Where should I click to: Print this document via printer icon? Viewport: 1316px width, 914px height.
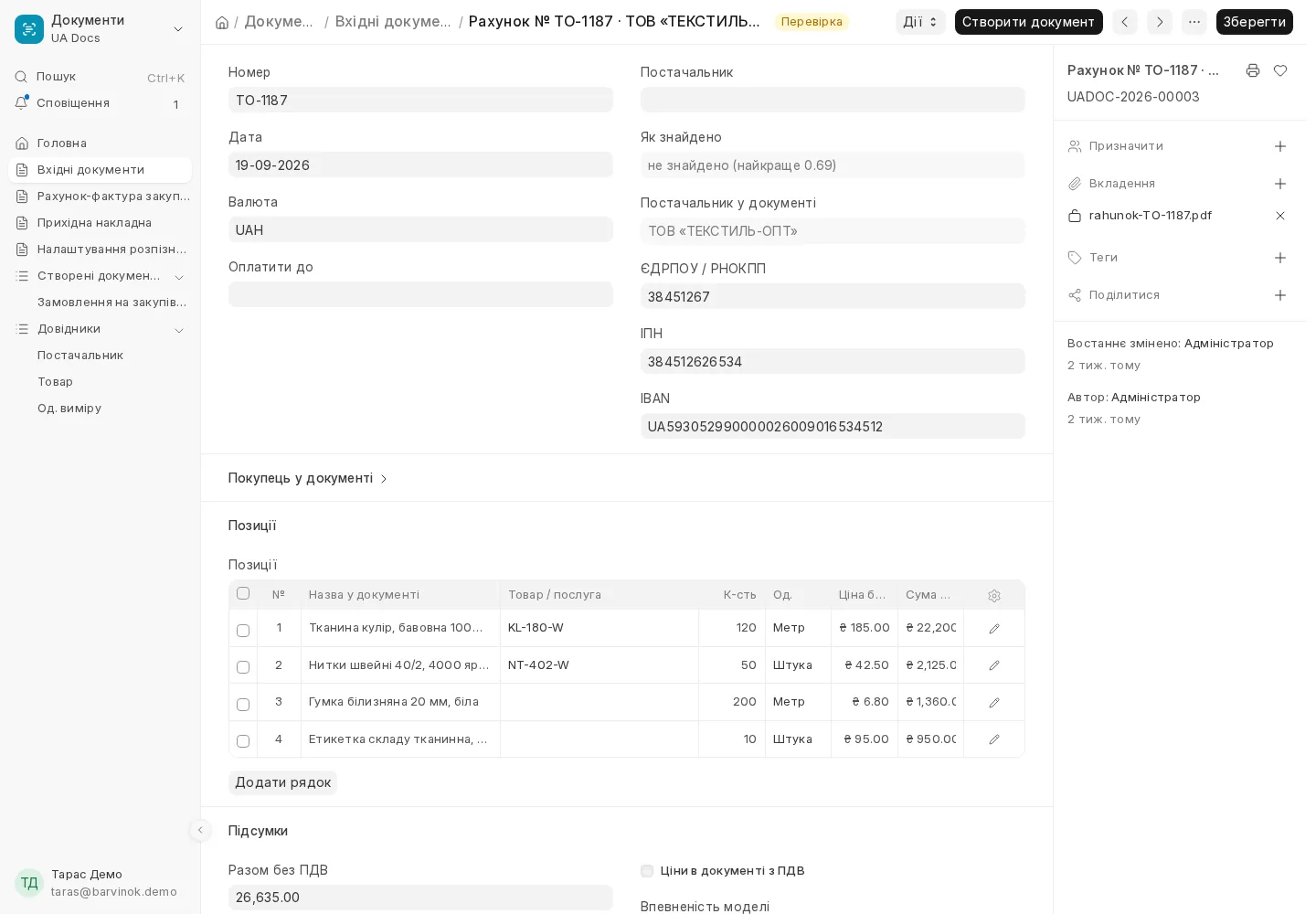pos(1253,70)
